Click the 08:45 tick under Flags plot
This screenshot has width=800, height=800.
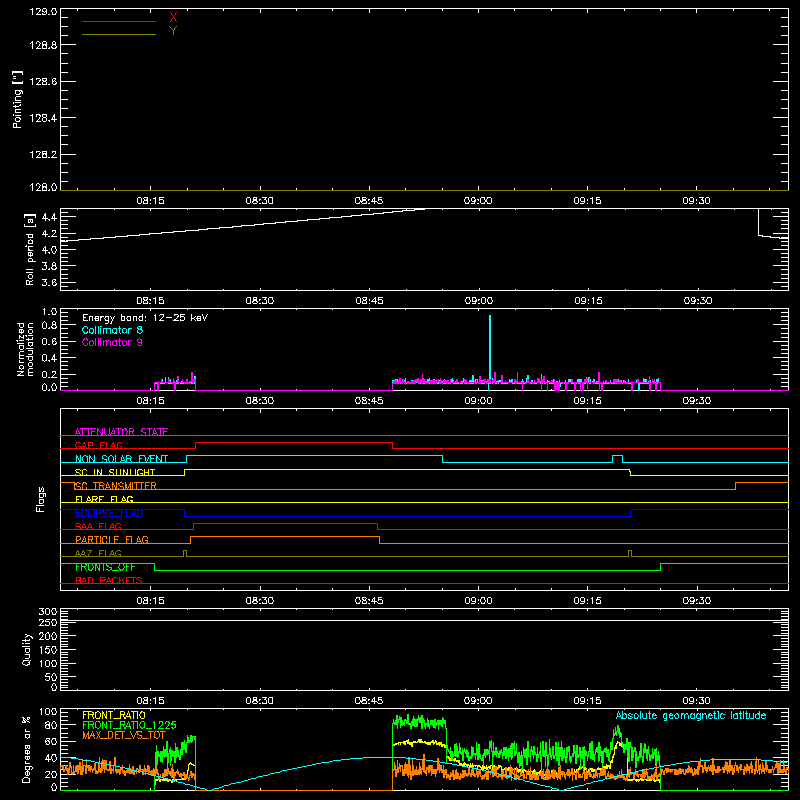tap(369, 601)
